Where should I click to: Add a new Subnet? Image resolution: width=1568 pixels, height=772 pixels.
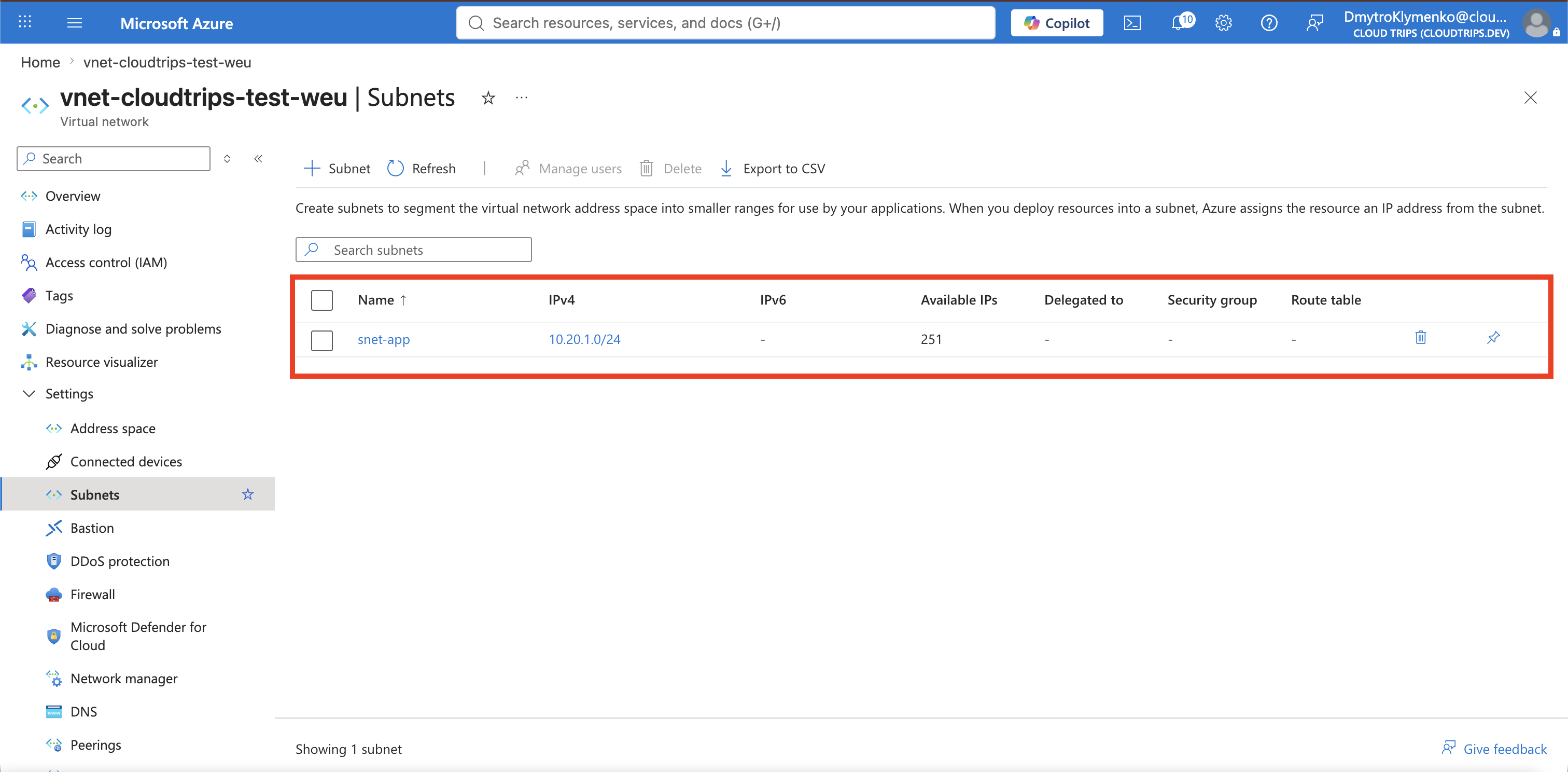[337, 169]
